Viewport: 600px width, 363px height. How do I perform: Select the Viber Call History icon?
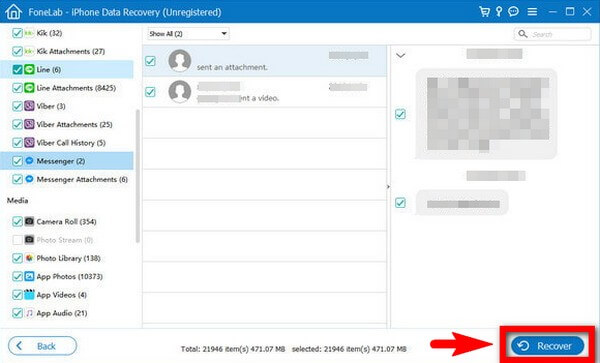29,142
